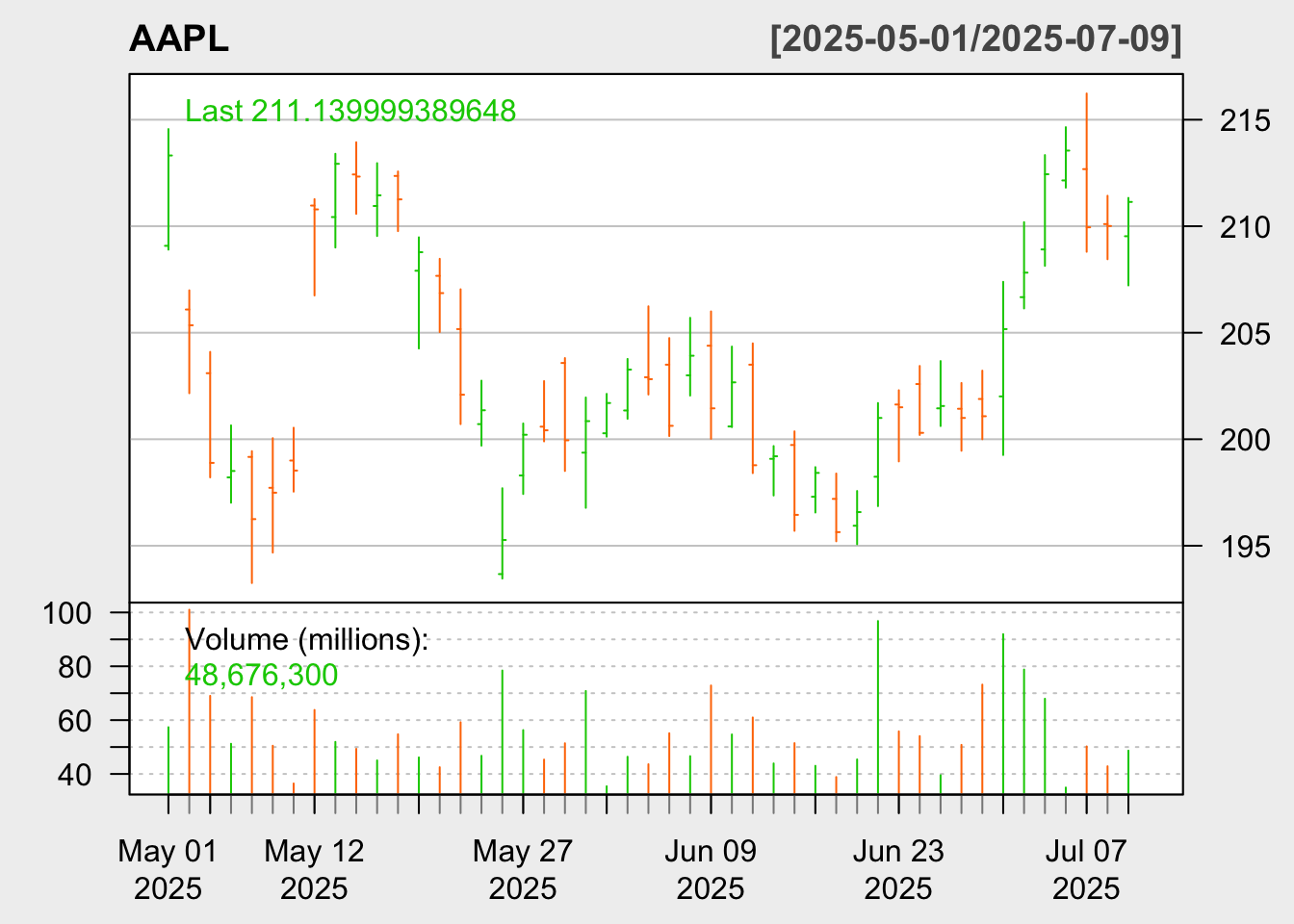Image resolution: width=1294 pixels, height=924 pixels.
Task: Click the last green price bar at far right
Action: point(1128,242)
